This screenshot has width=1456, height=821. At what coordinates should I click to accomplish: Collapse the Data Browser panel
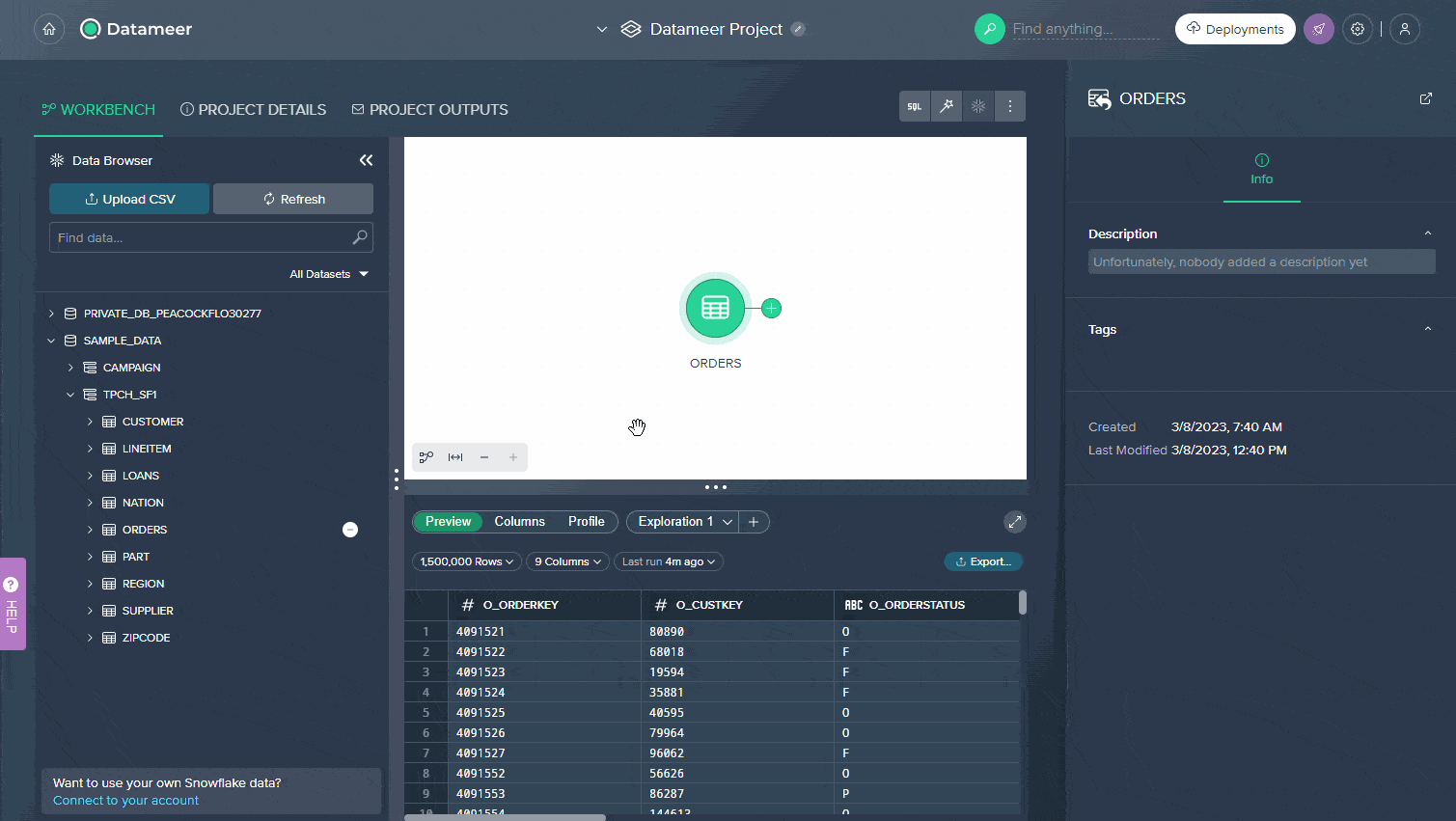point(366,160)
